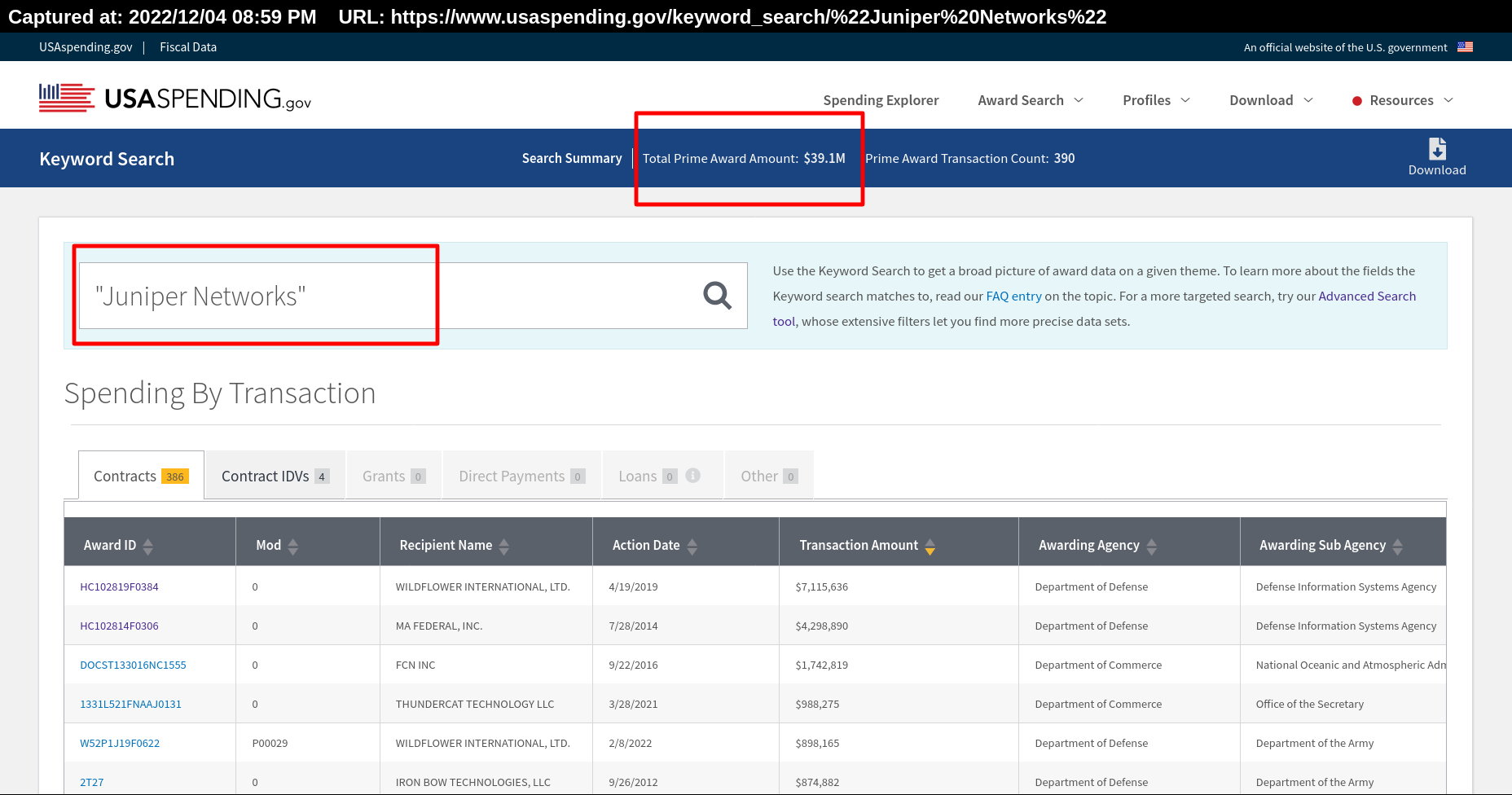Click FCN INC recipient cell
The image size is (1512, 795).
(x=415, y=665)
